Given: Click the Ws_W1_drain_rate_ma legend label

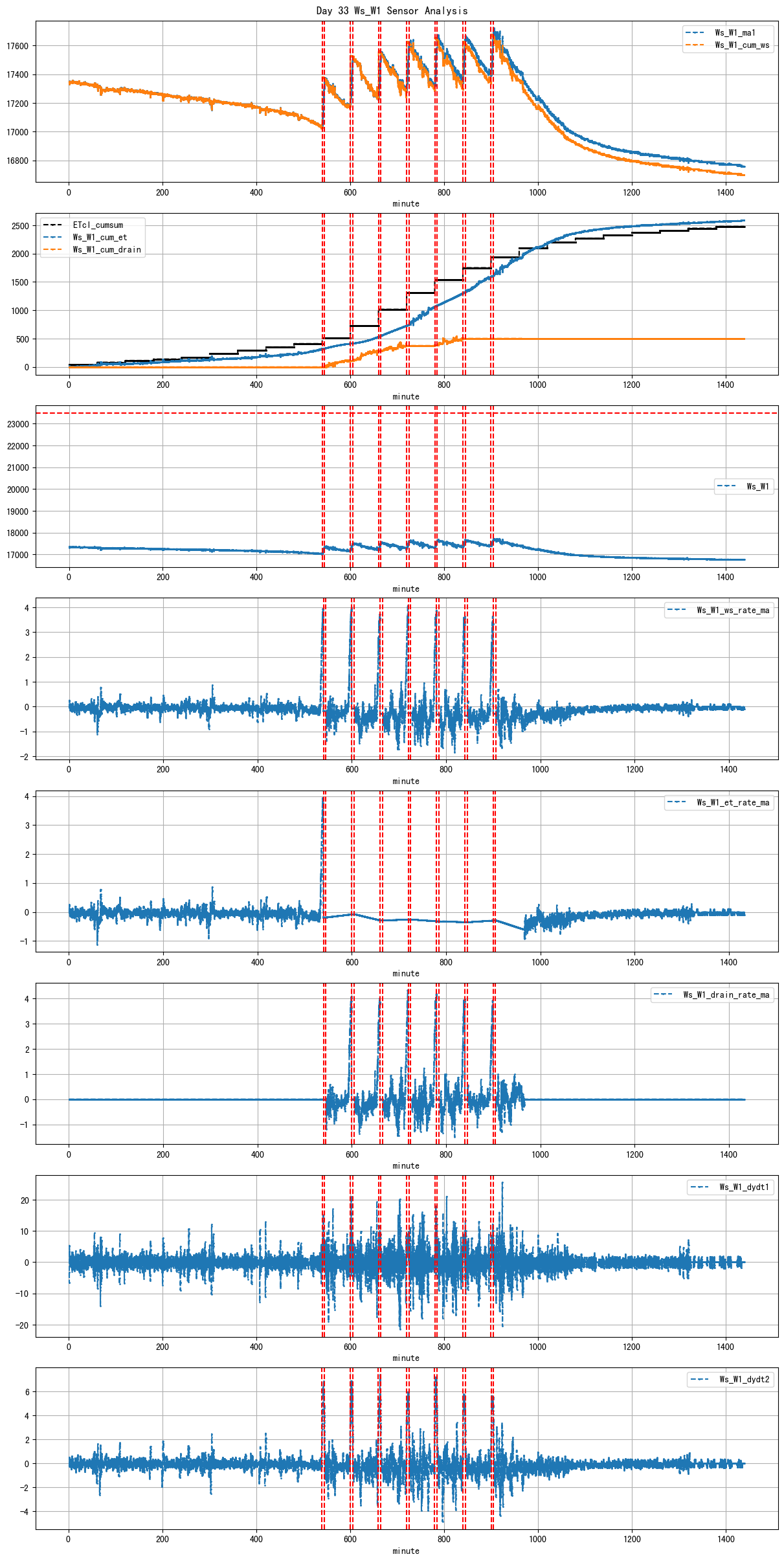Looking at the screenshot, I should click(x=726, y=995).
